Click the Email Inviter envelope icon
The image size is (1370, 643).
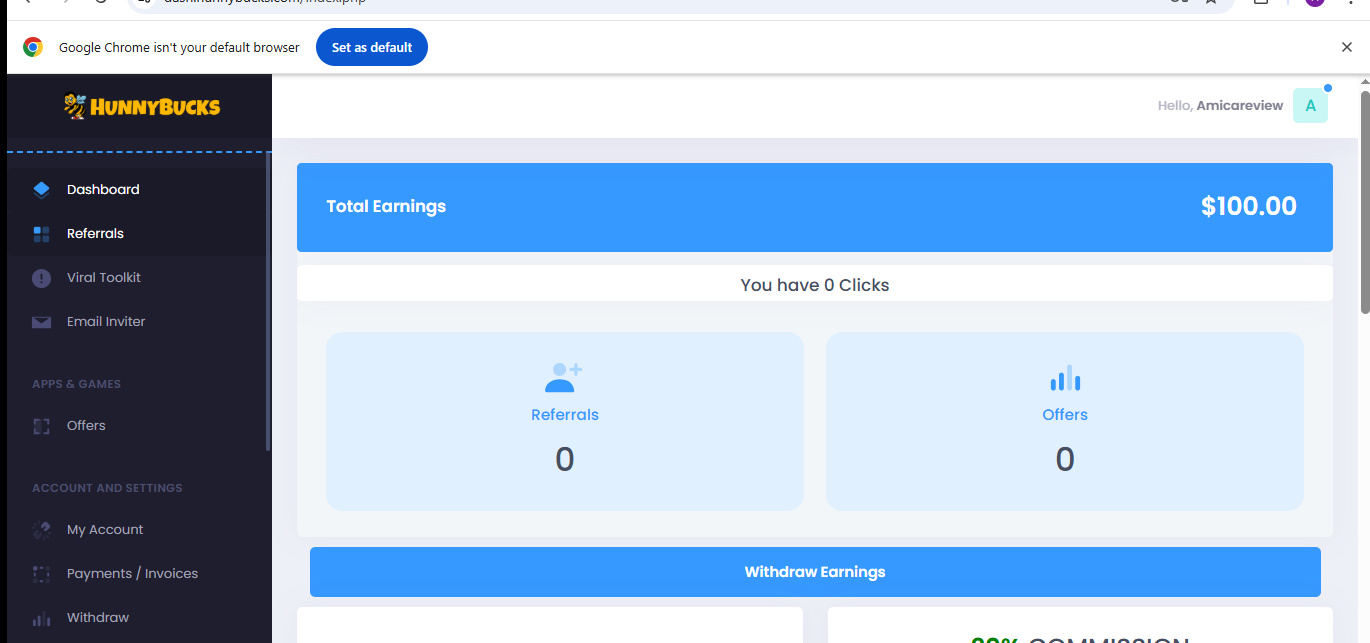pyautogui.click(x=41, y=322)
